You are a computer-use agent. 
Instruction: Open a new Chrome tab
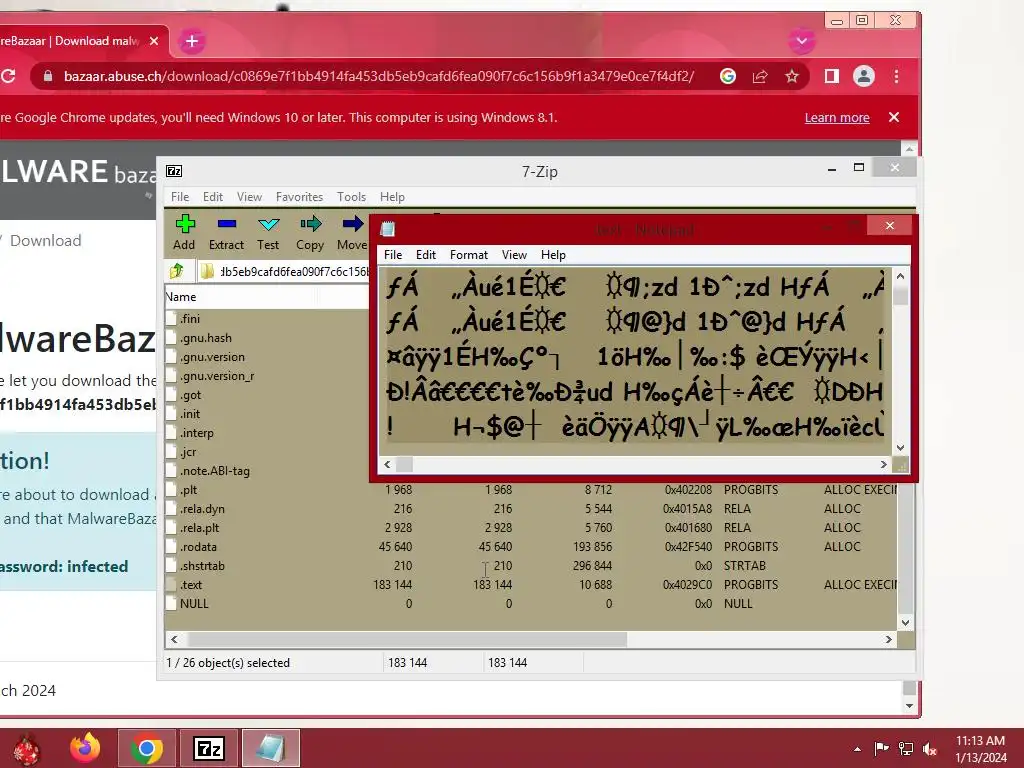coord(192,41)
